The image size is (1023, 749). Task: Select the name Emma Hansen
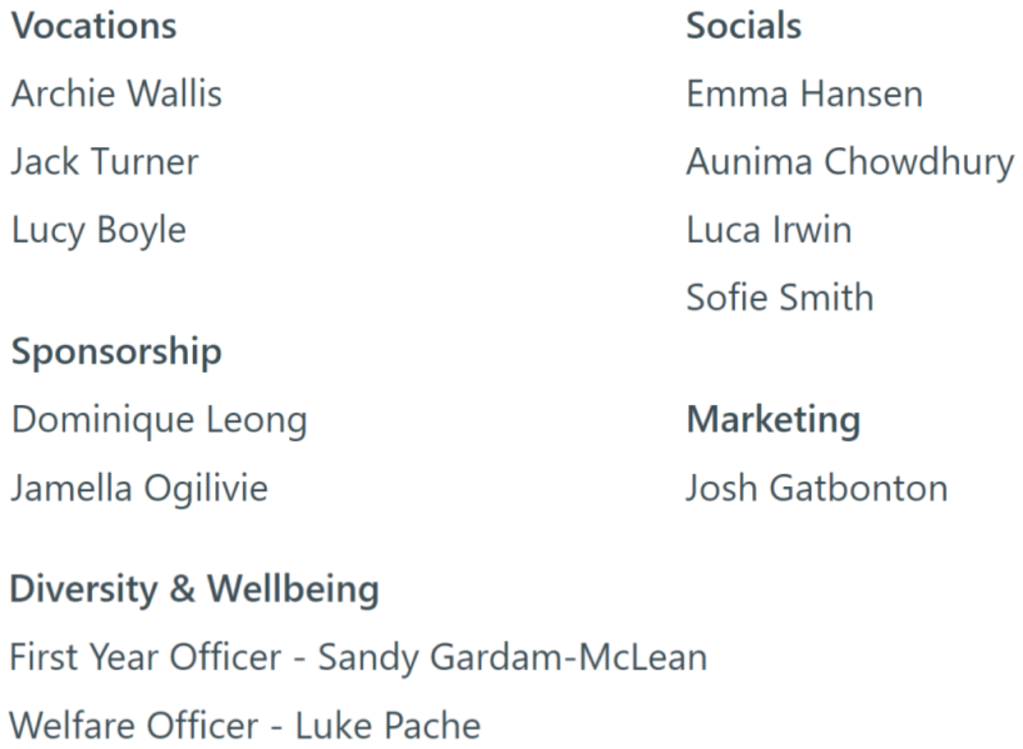(804, 95)
